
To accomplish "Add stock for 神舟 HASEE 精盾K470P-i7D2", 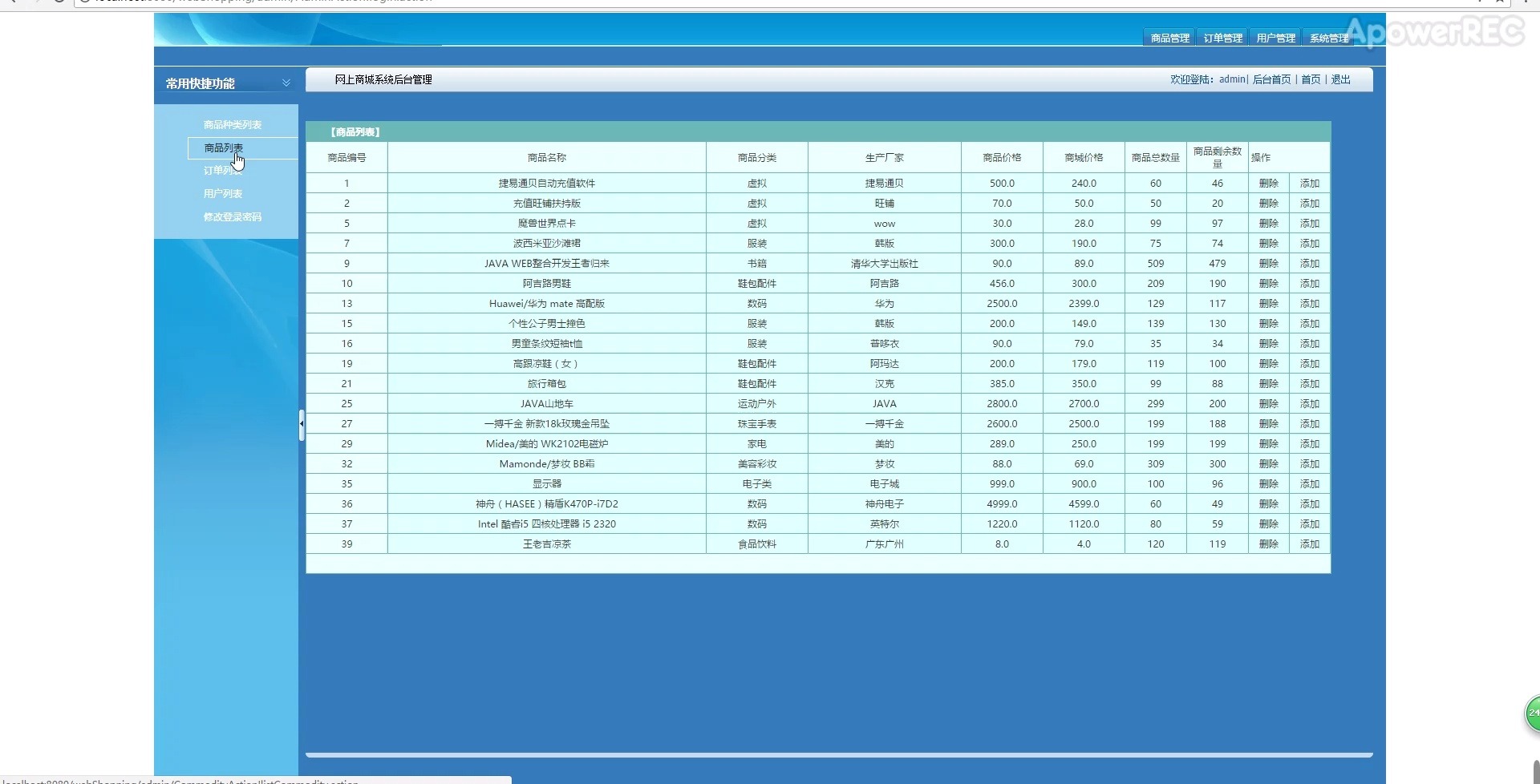I will click(1310, 503).
